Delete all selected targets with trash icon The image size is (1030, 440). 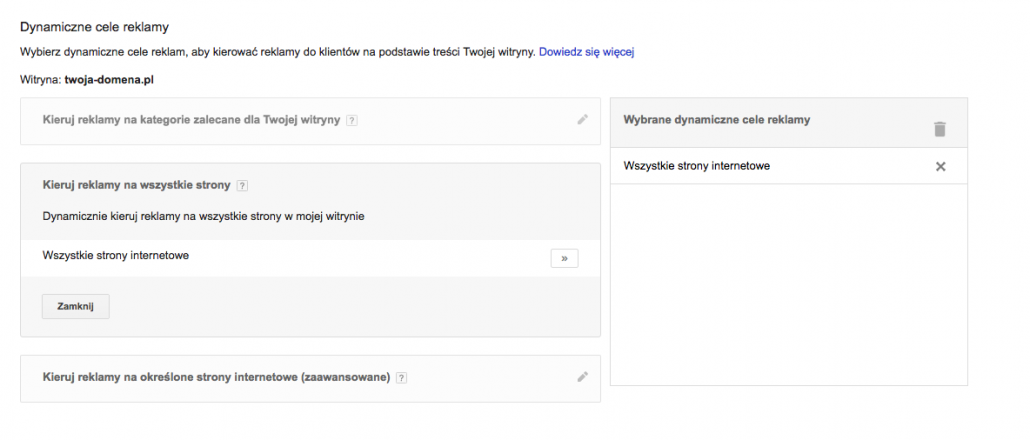click(x=939, y=129)
